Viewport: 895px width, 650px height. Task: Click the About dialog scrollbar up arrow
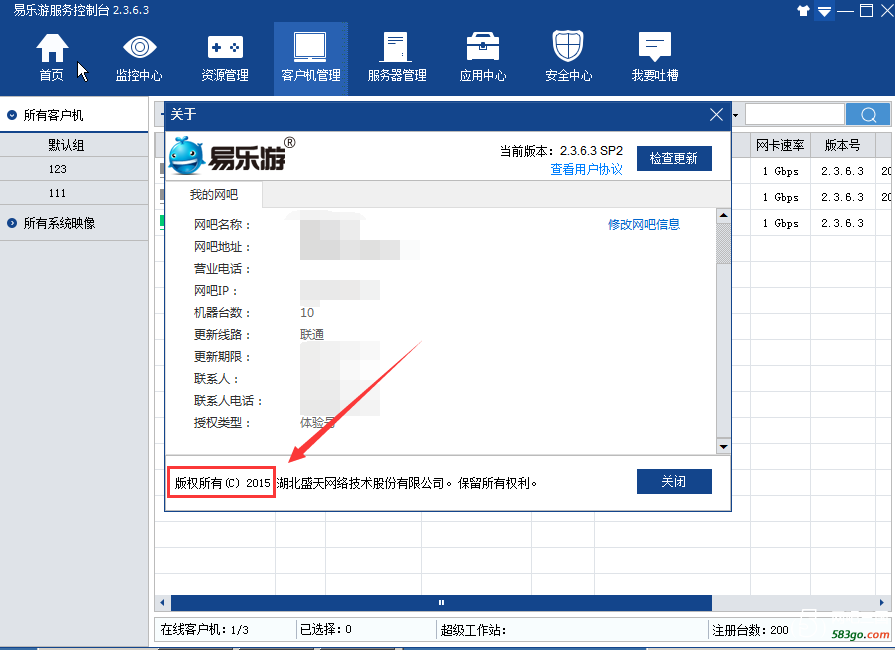tap(723, 216)
